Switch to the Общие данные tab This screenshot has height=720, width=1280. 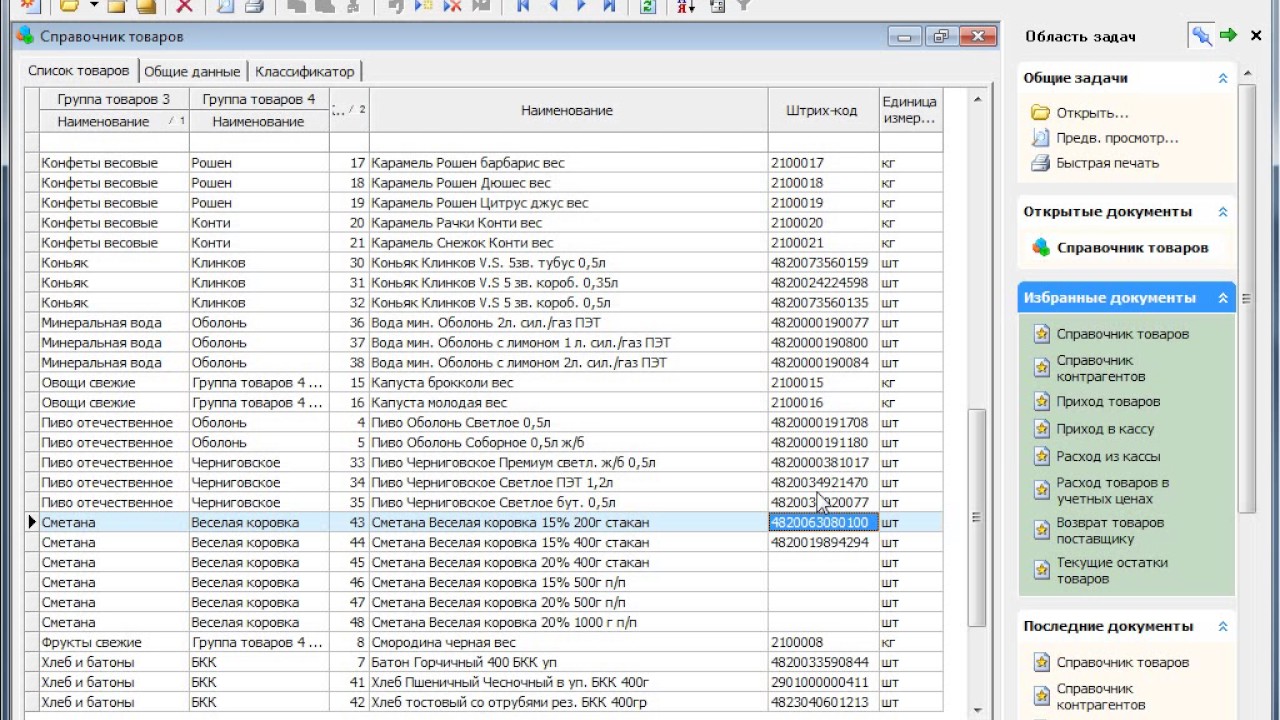click(192, 72)
